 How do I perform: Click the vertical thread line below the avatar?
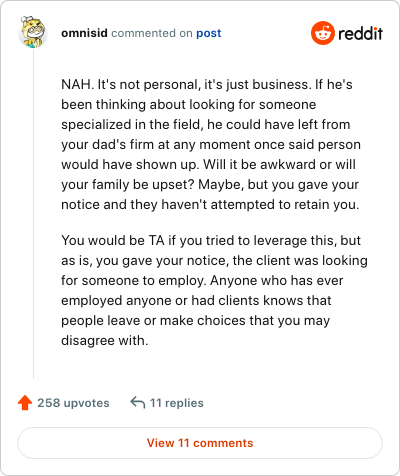33,214
